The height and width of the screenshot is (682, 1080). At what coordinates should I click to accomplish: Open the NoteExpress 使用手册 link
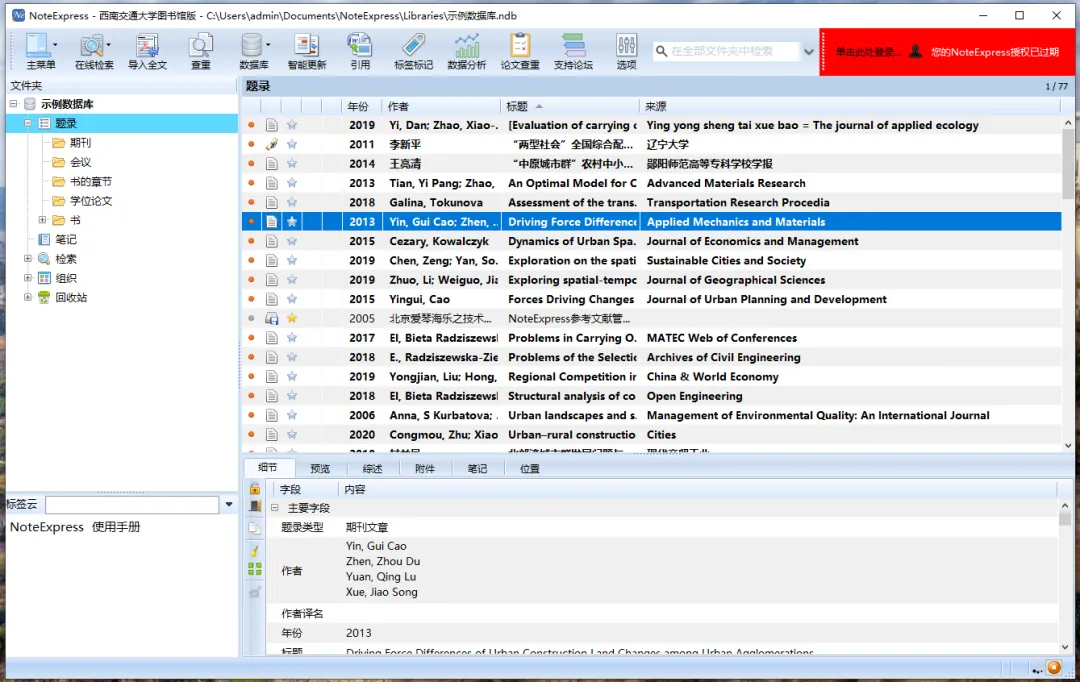[75, 527]
